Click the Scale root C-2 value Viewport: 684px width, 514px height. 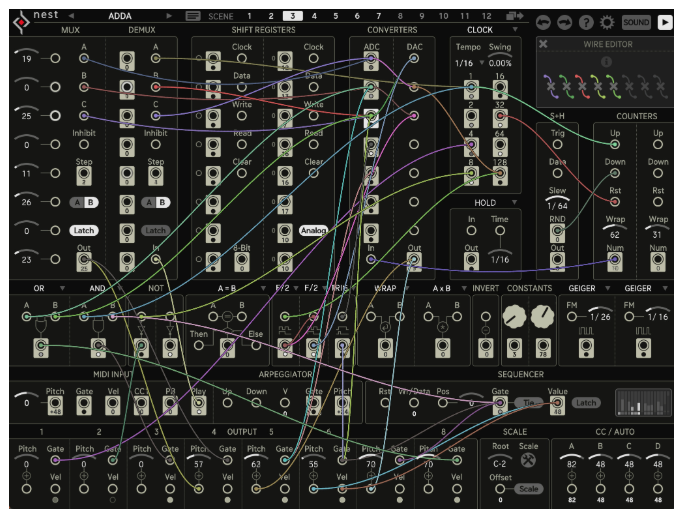[x=499, y=464]
